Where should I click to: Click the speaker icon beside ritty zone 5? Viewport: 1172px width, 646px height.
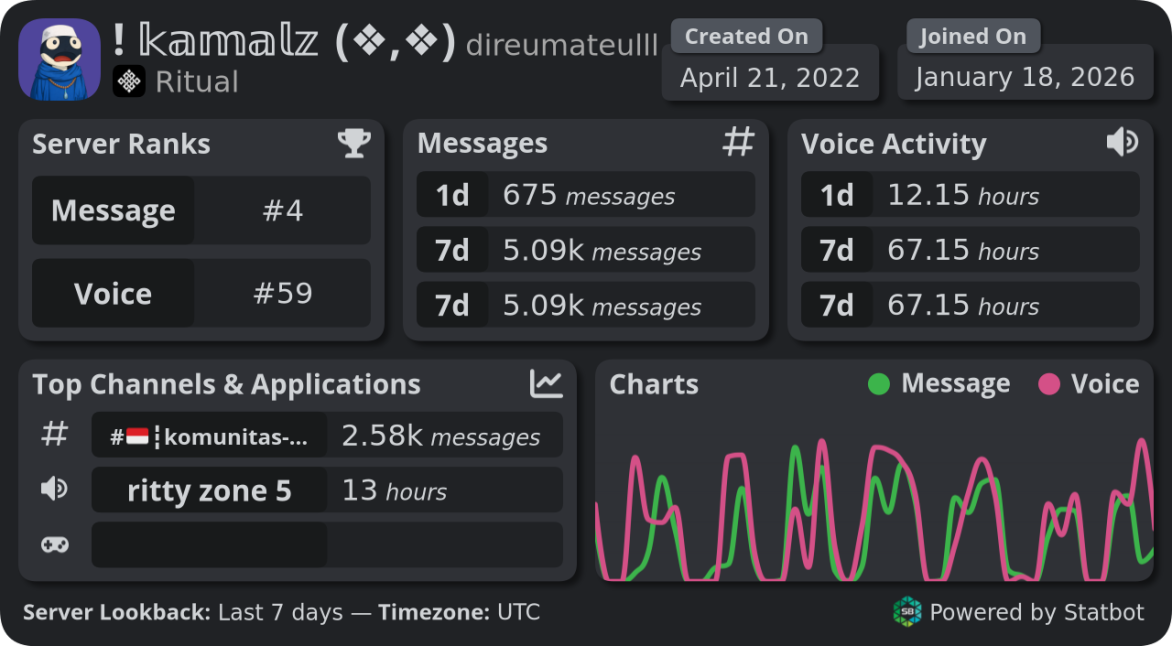tap(54, 490)
